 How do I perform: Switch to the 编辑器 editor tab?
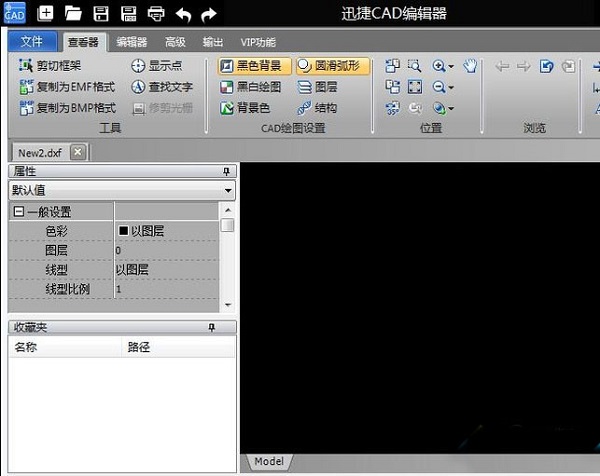[x=132, y=42]
